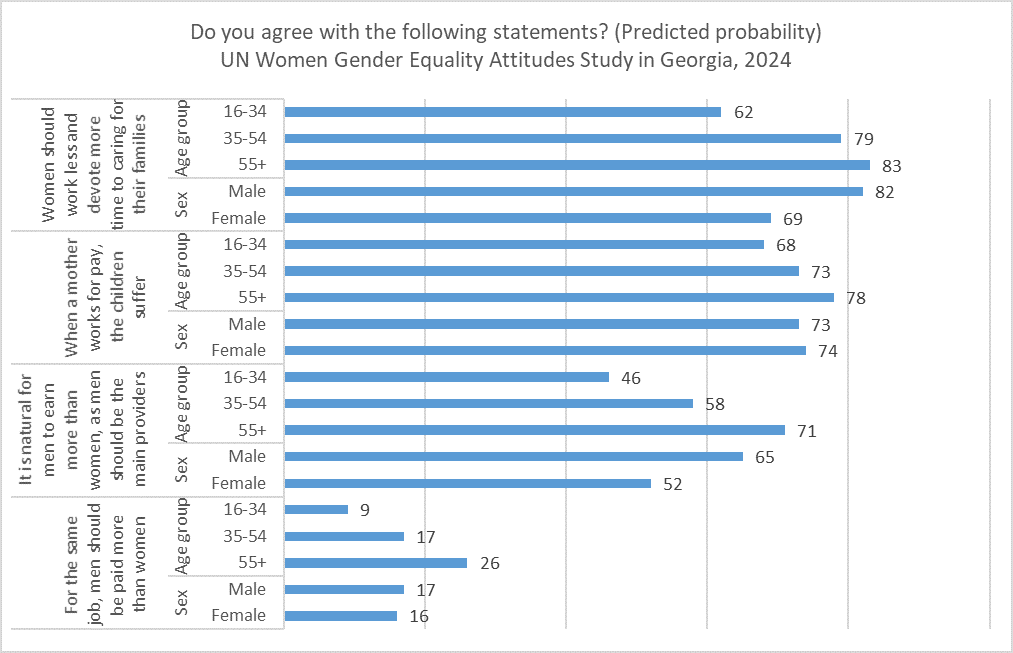The image size is (1013, 653).
Task: Select the Male bar with value 82
Action: 574,191
